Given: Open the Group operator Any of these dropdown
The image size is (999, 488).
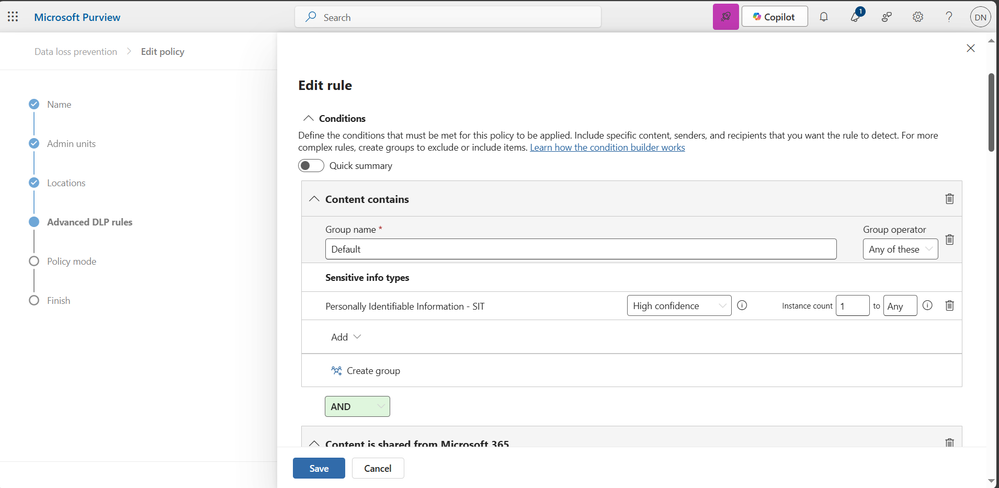Looking at the screenshot, I should (900, 249).
